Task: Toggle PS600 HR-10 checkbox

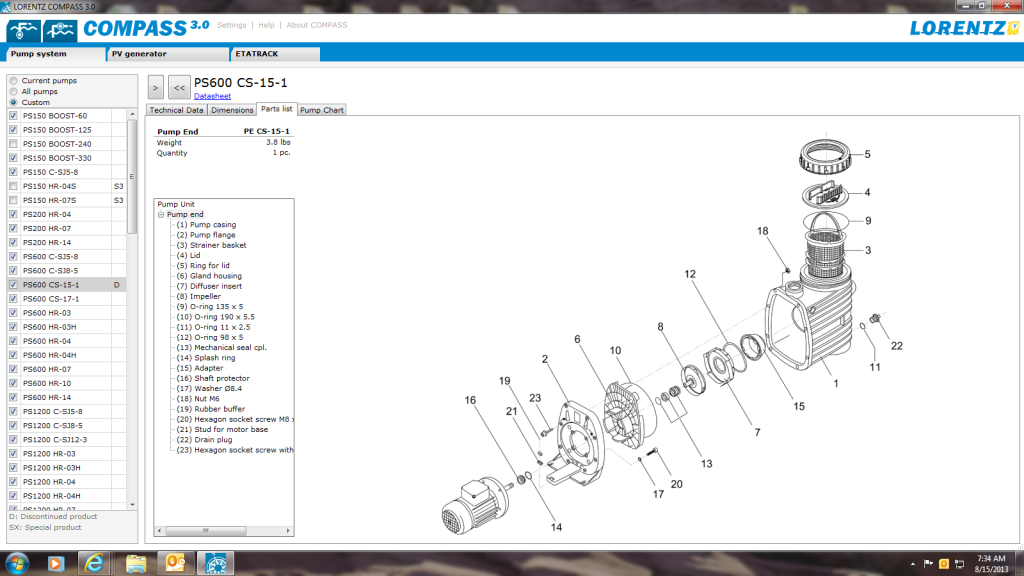Action: pos(13,383)
